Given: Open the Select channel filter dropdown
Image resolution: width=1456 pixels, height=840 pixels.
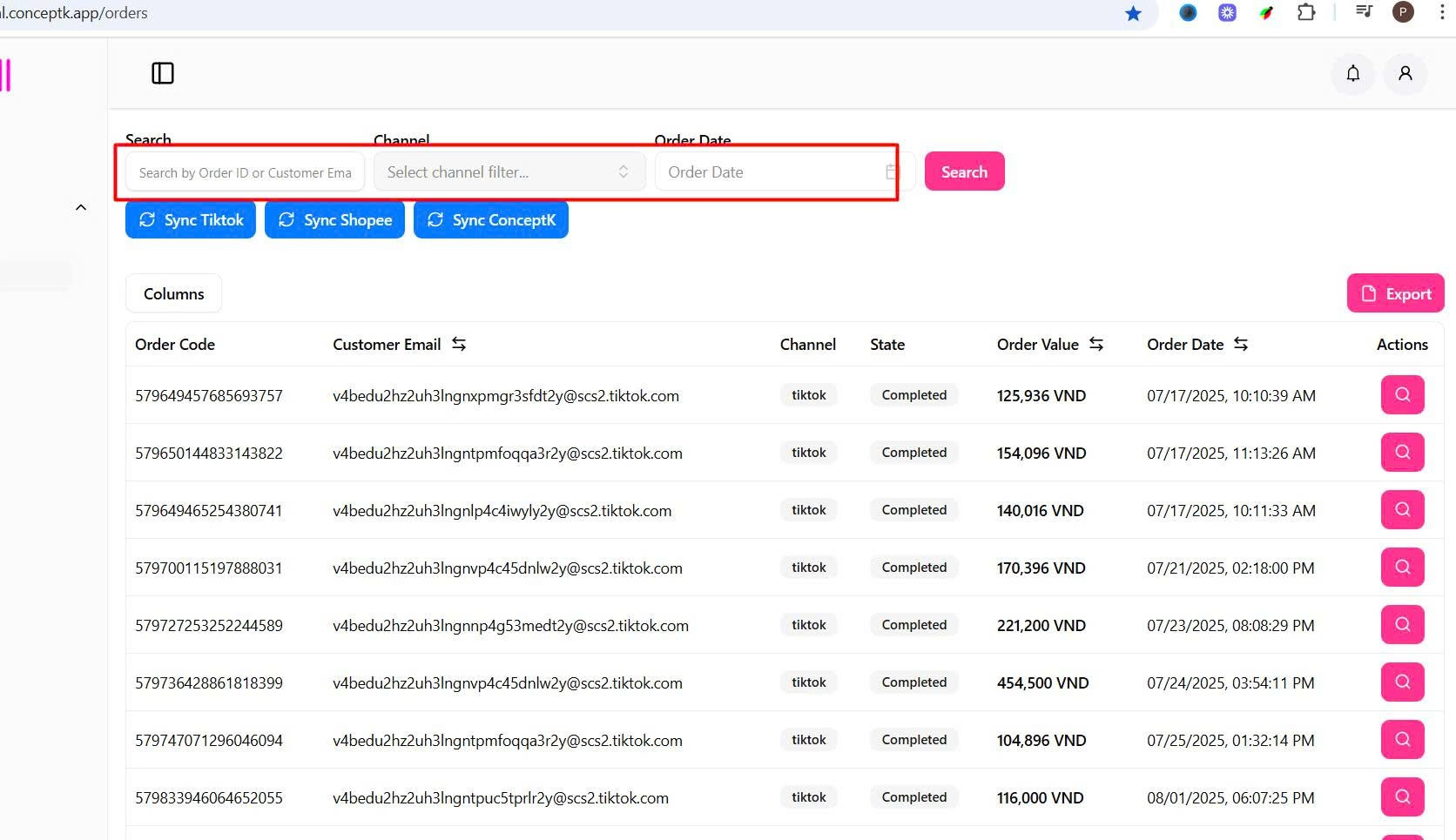Looking at the screenshot, I should (x=509, y=172).
